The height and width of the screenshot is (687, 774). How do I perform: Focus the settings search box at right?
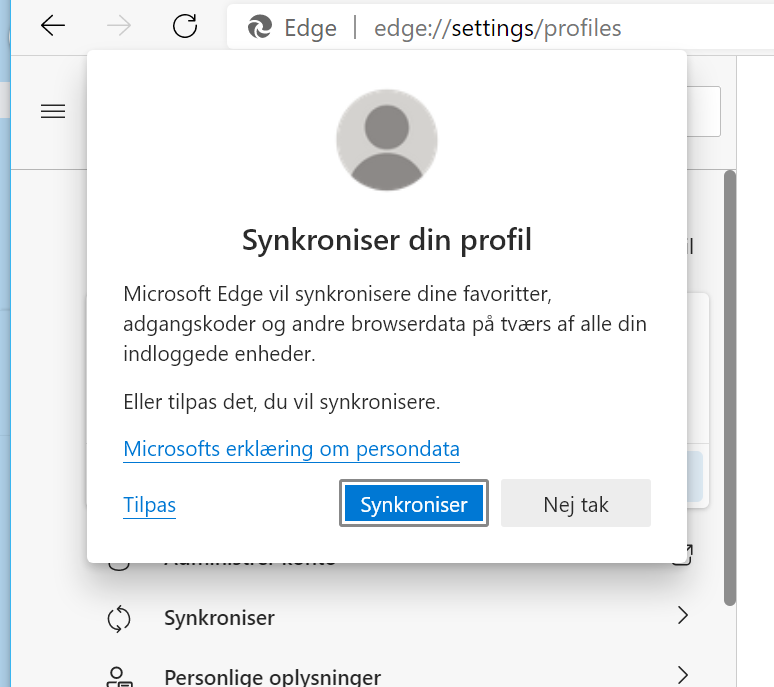pyautogui.click(x=704, y=112)
